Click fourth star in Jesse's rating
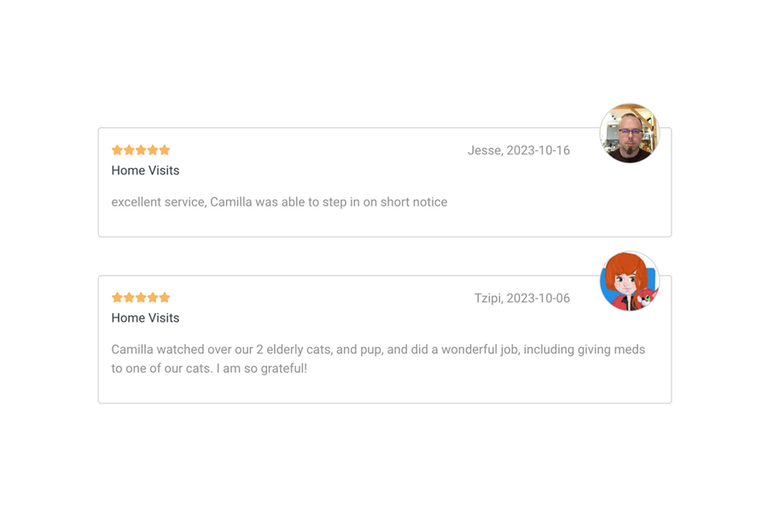This screenshot has width=768, height=512. tap(153, 150)
